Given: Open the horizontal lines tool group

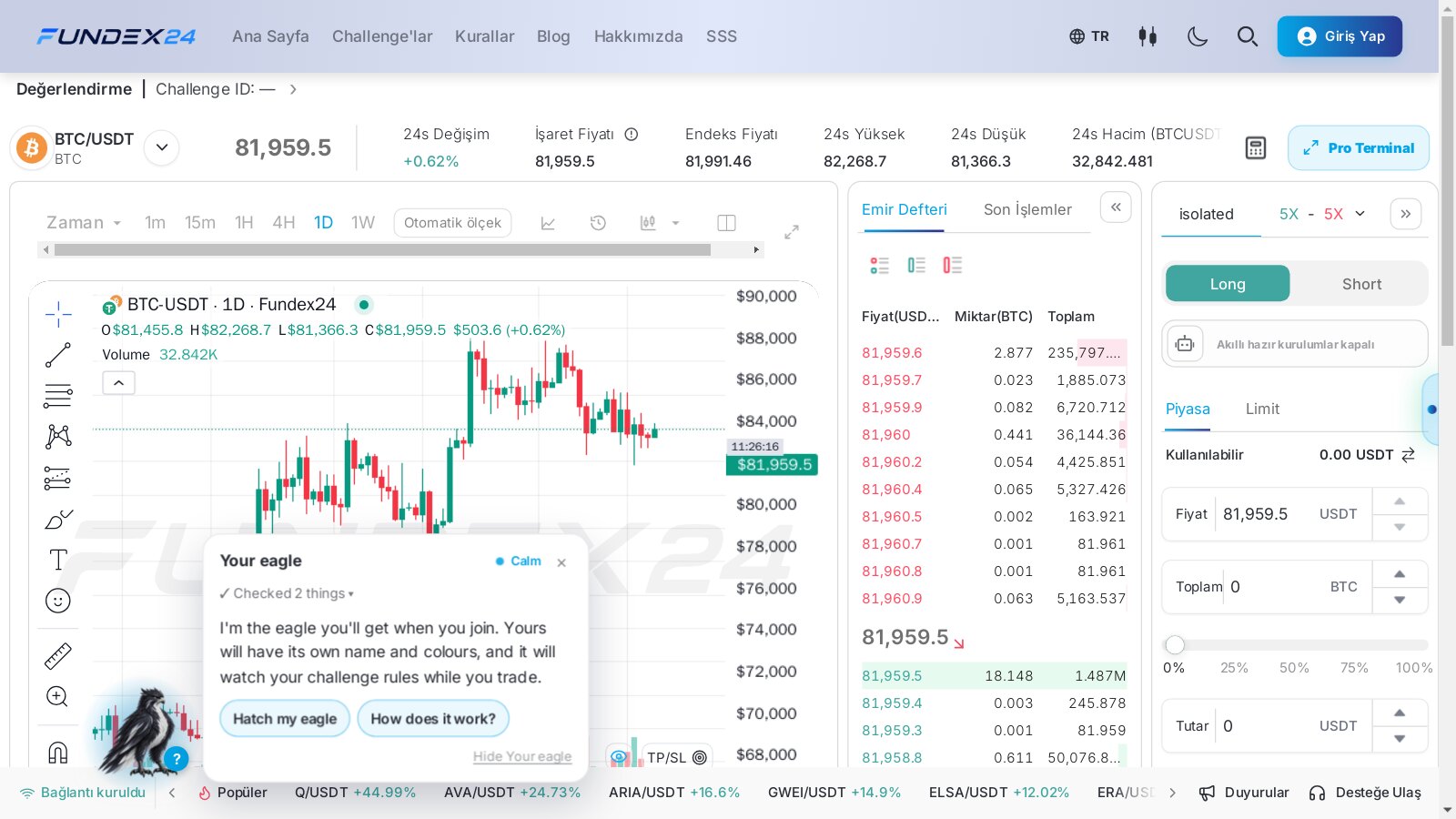Looking at the screenshot, I should point(58,396).
